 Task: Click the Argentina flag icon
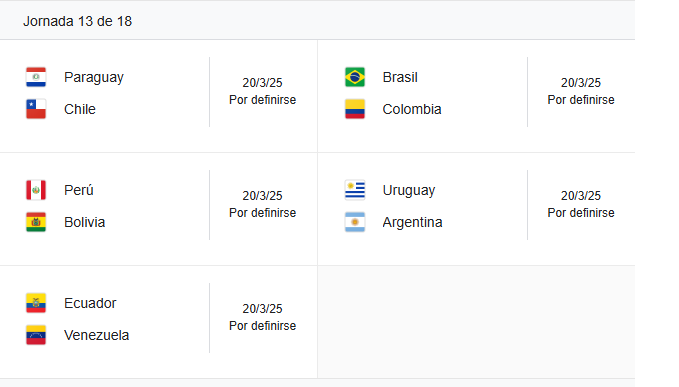click(x=355, y=222)
